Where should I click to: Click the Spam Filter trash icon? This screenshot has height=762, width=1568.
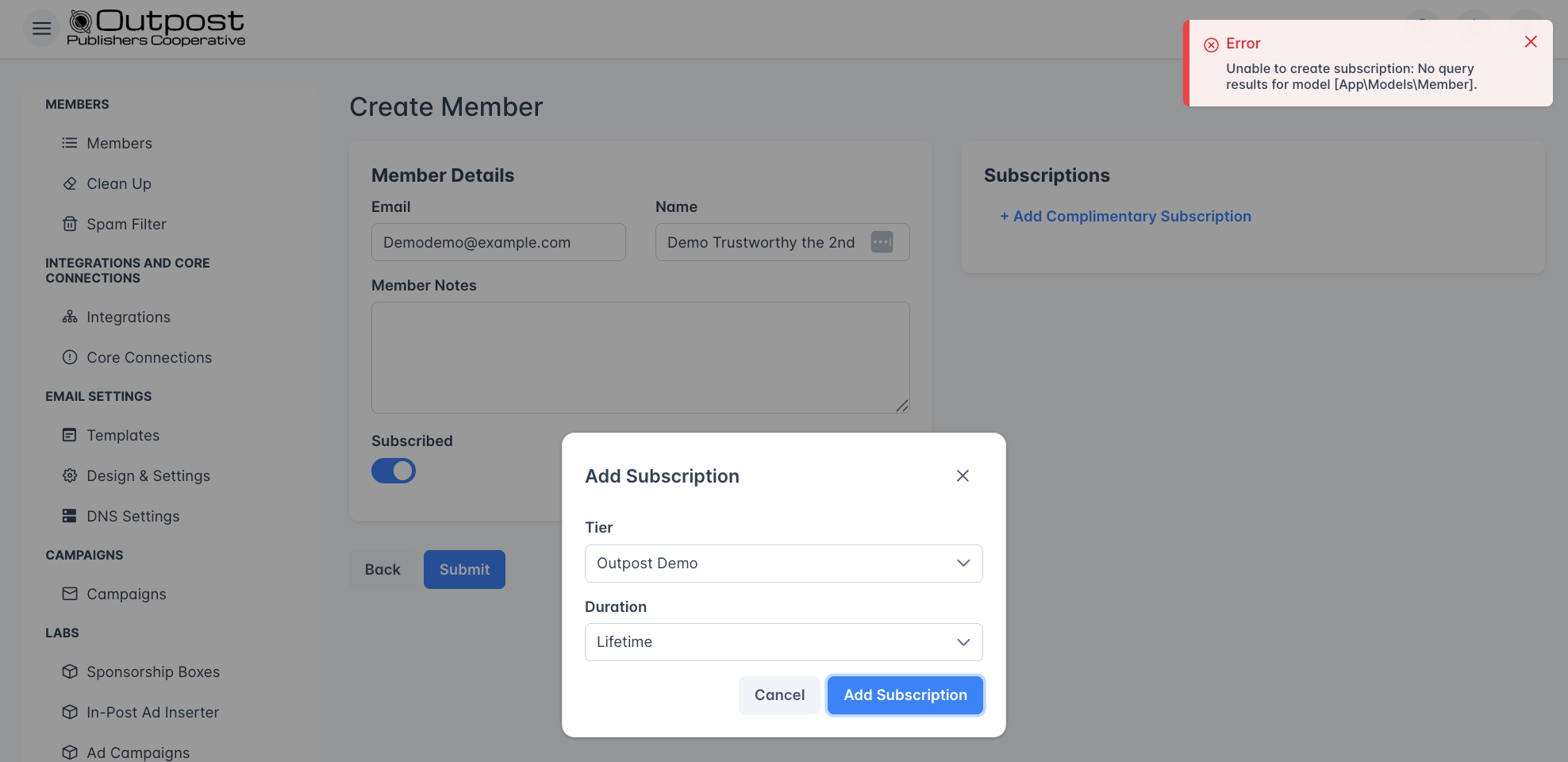tap(70, 224)
